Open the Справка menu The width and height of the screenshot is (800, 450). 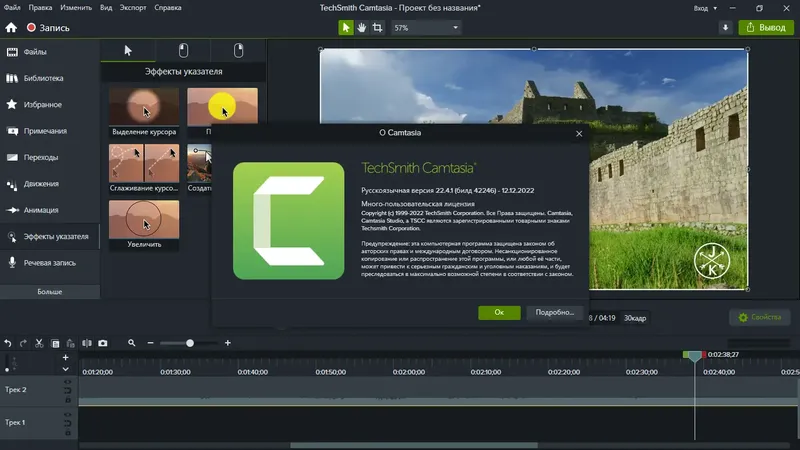point(168,8)
